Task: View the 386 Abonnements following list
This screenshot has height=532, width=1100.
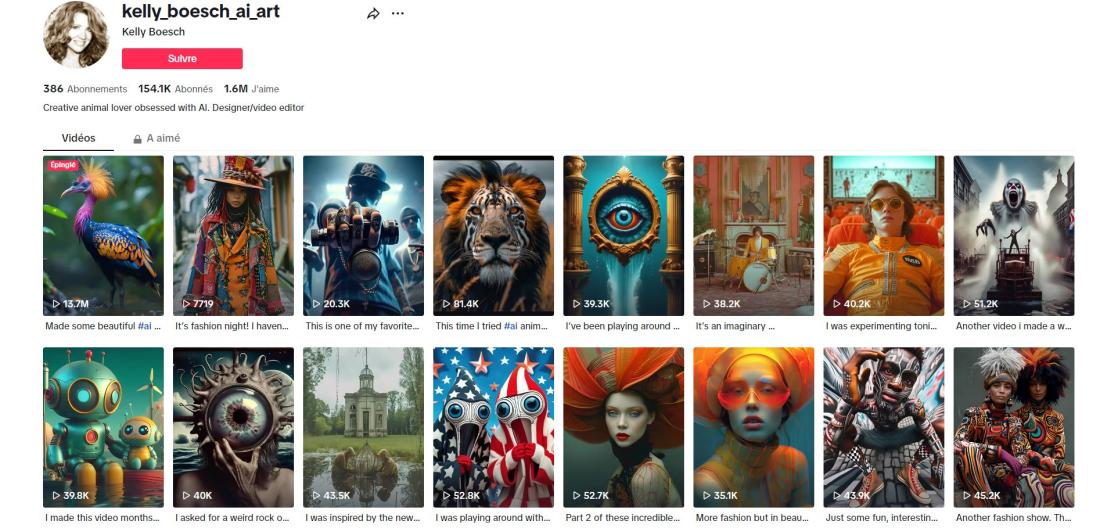Action: click(85, 89)
